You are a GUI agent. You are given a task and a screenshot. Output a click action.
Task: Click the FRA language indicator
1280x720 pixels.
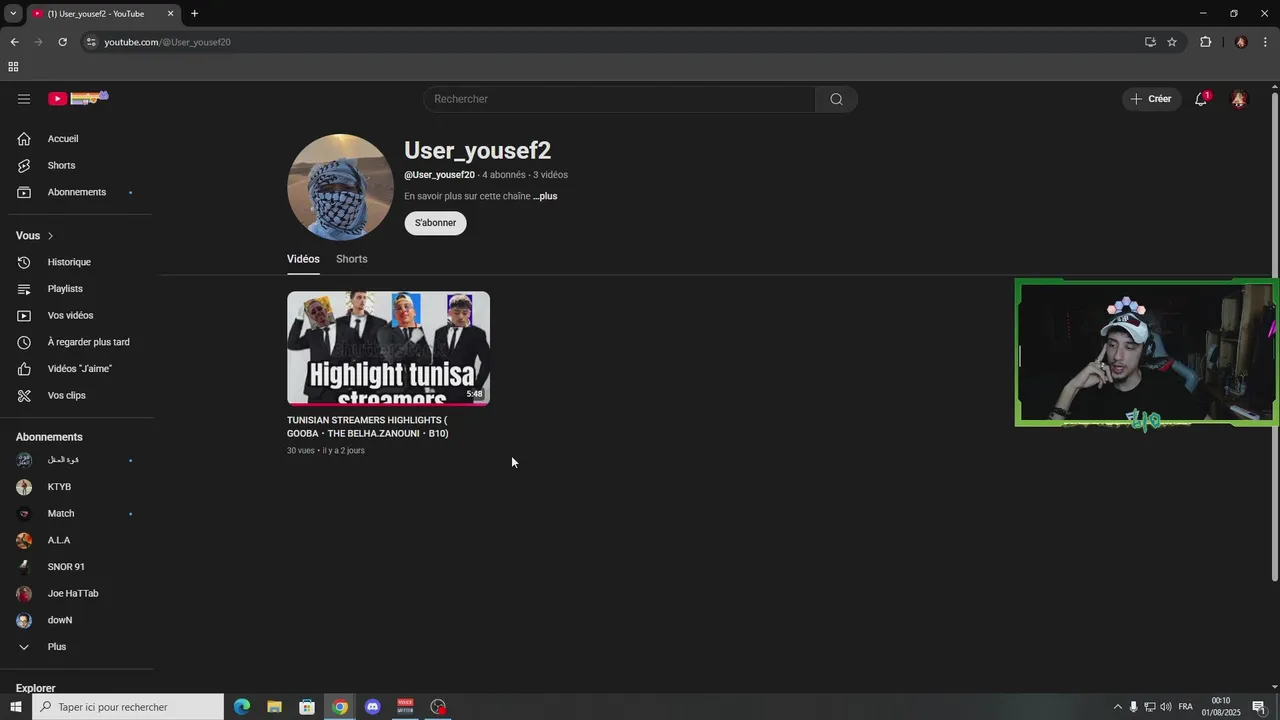point(1185,707)
